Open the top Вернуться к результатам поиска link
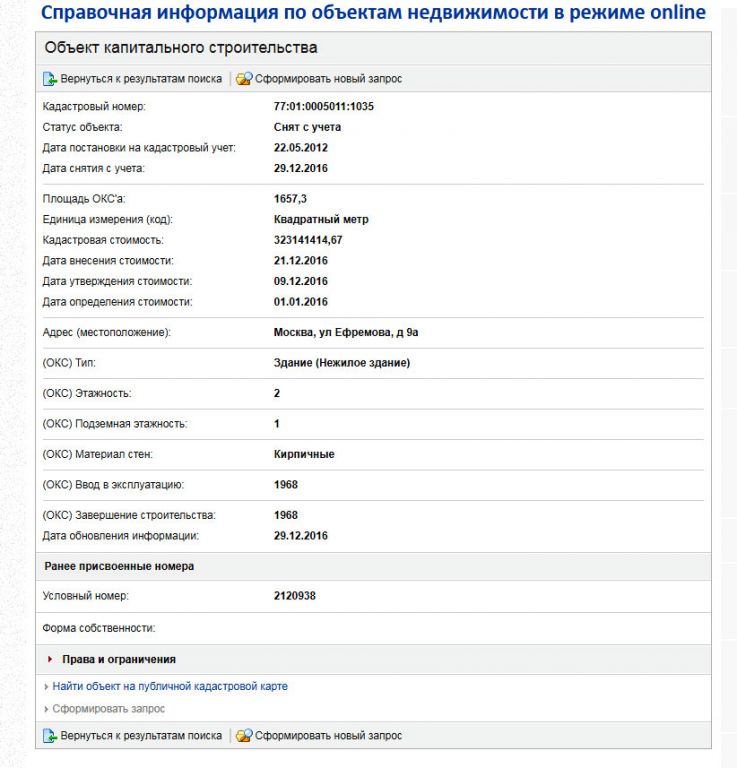 tap(141, 79)
